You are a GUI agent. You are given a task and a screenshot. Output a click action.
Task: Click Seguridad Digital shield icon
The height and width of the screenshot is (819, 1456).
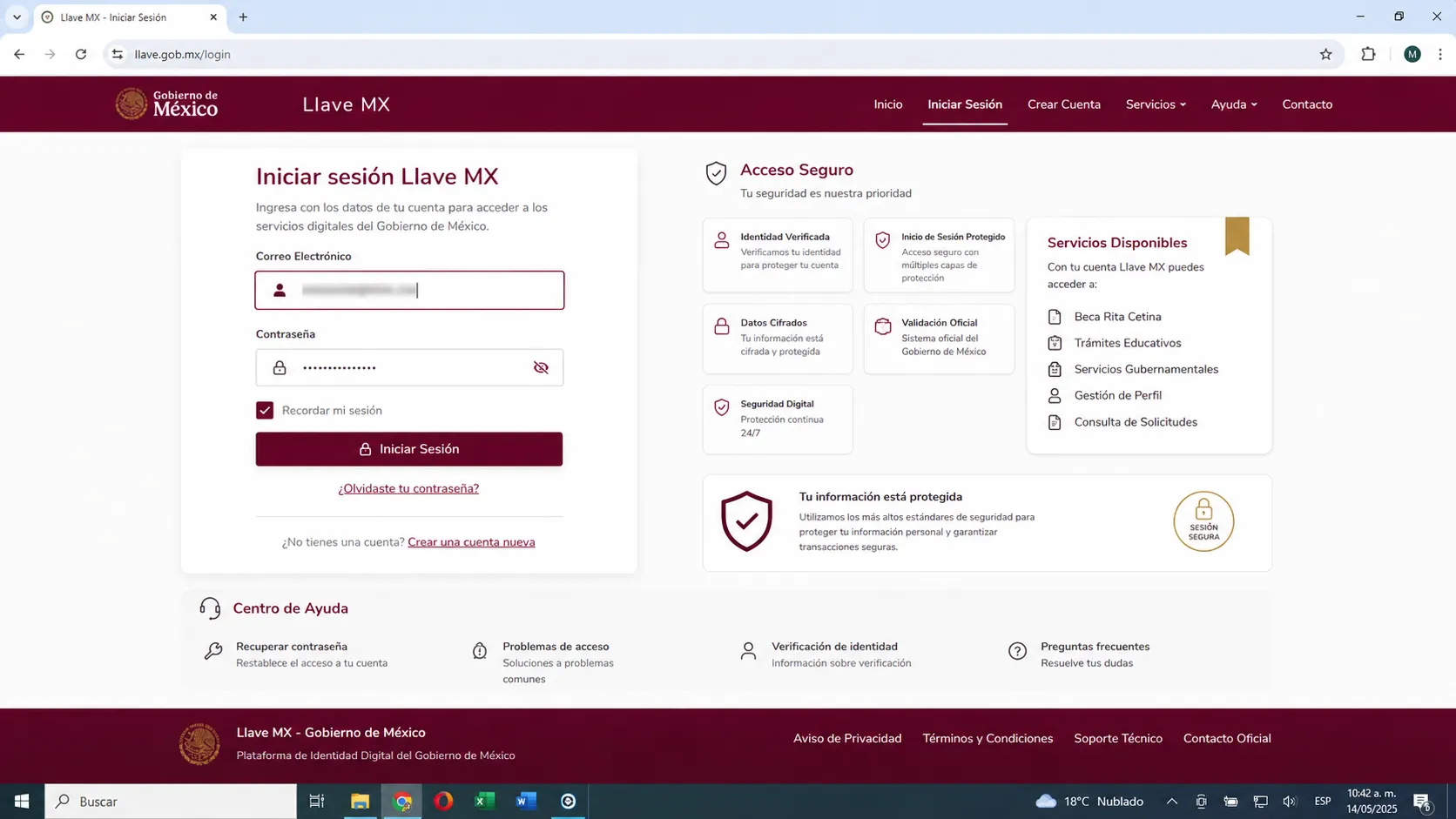pyautogui.click(x=722, y=407)
